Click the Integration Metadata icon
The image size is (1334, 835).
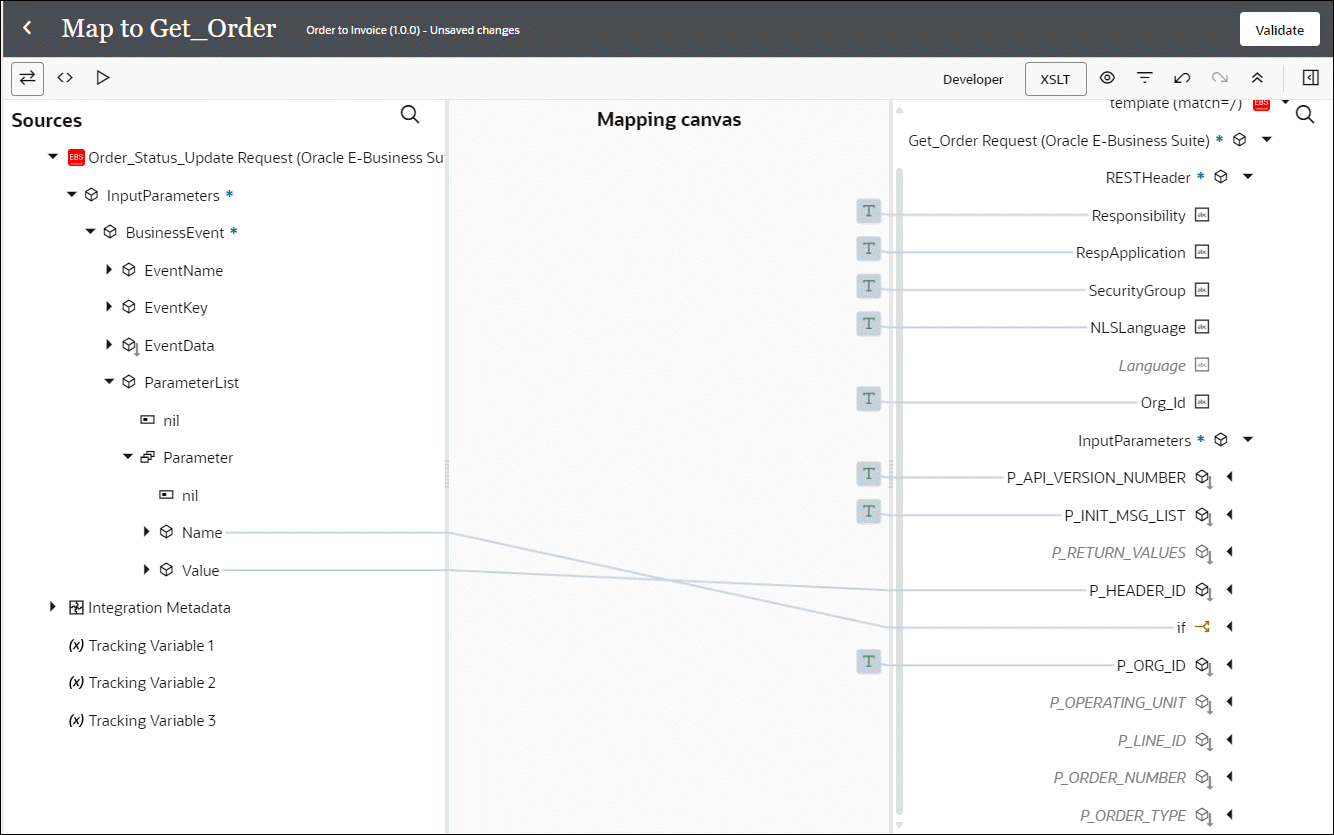[x=76, y=607]
